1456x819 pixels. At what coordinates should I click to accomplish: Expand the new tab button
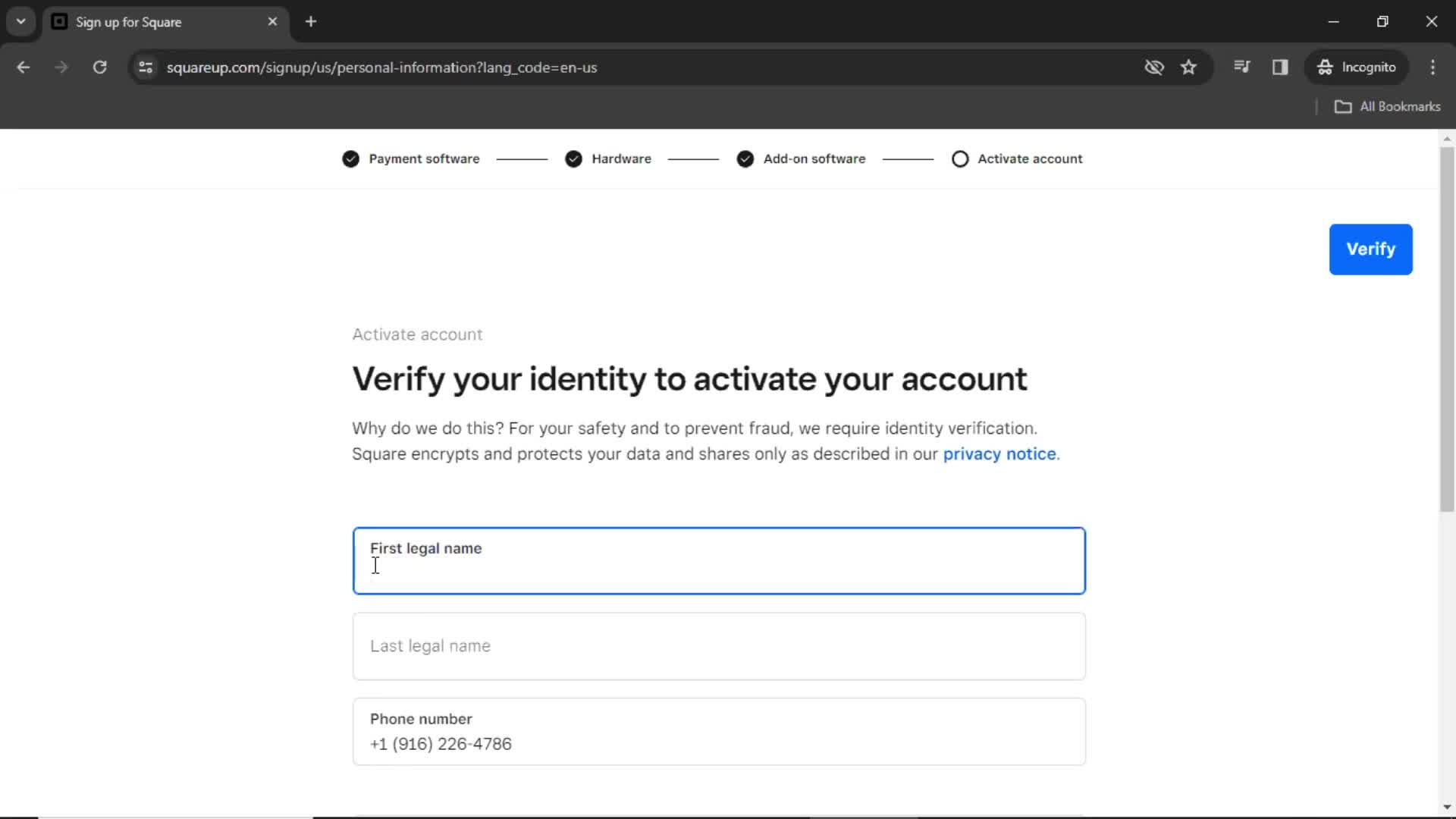point(310,22)
